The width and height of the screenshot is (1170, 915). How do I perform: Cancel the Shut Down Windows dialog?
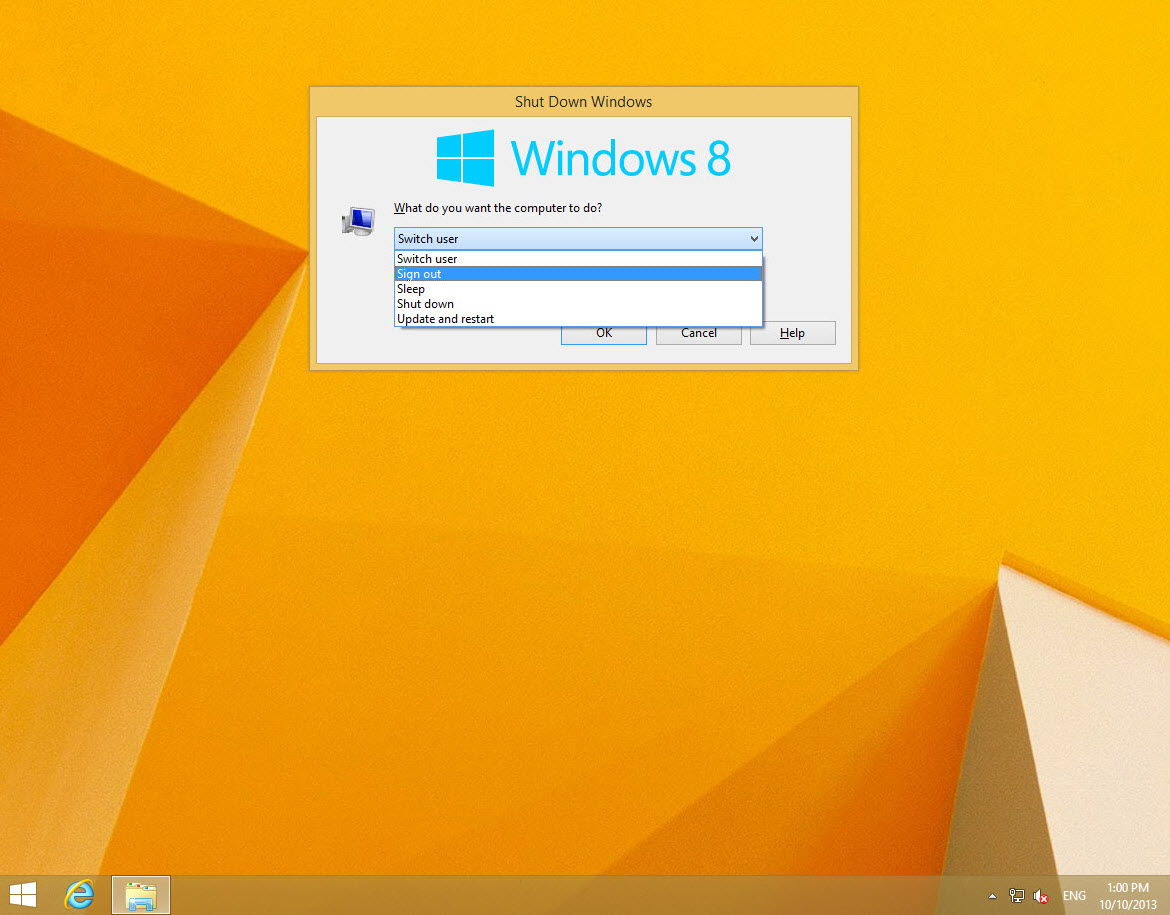click(698, 333)
